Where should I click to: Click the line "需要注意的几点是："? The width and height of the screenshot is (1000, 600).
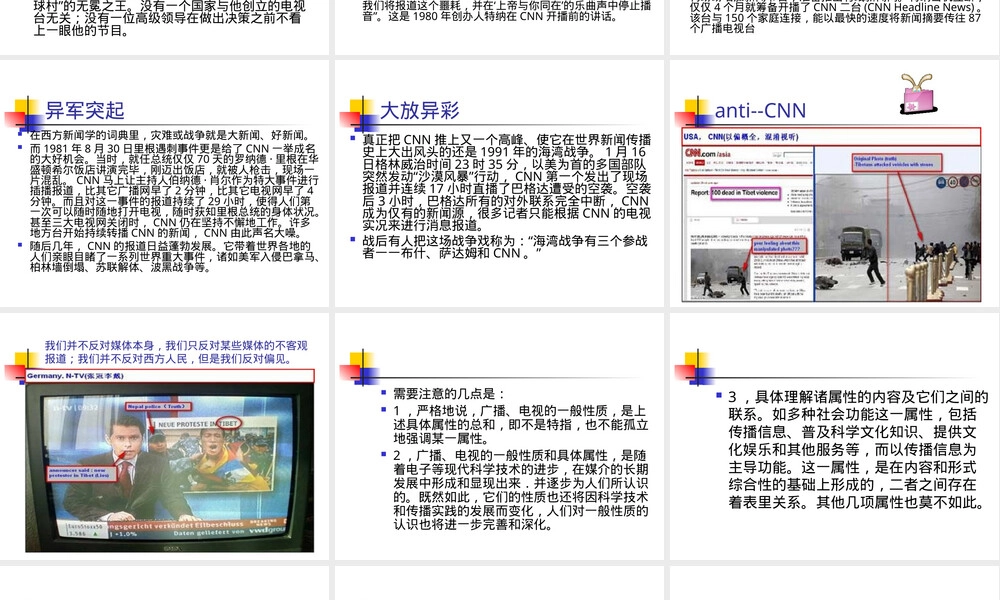[449, 393]
